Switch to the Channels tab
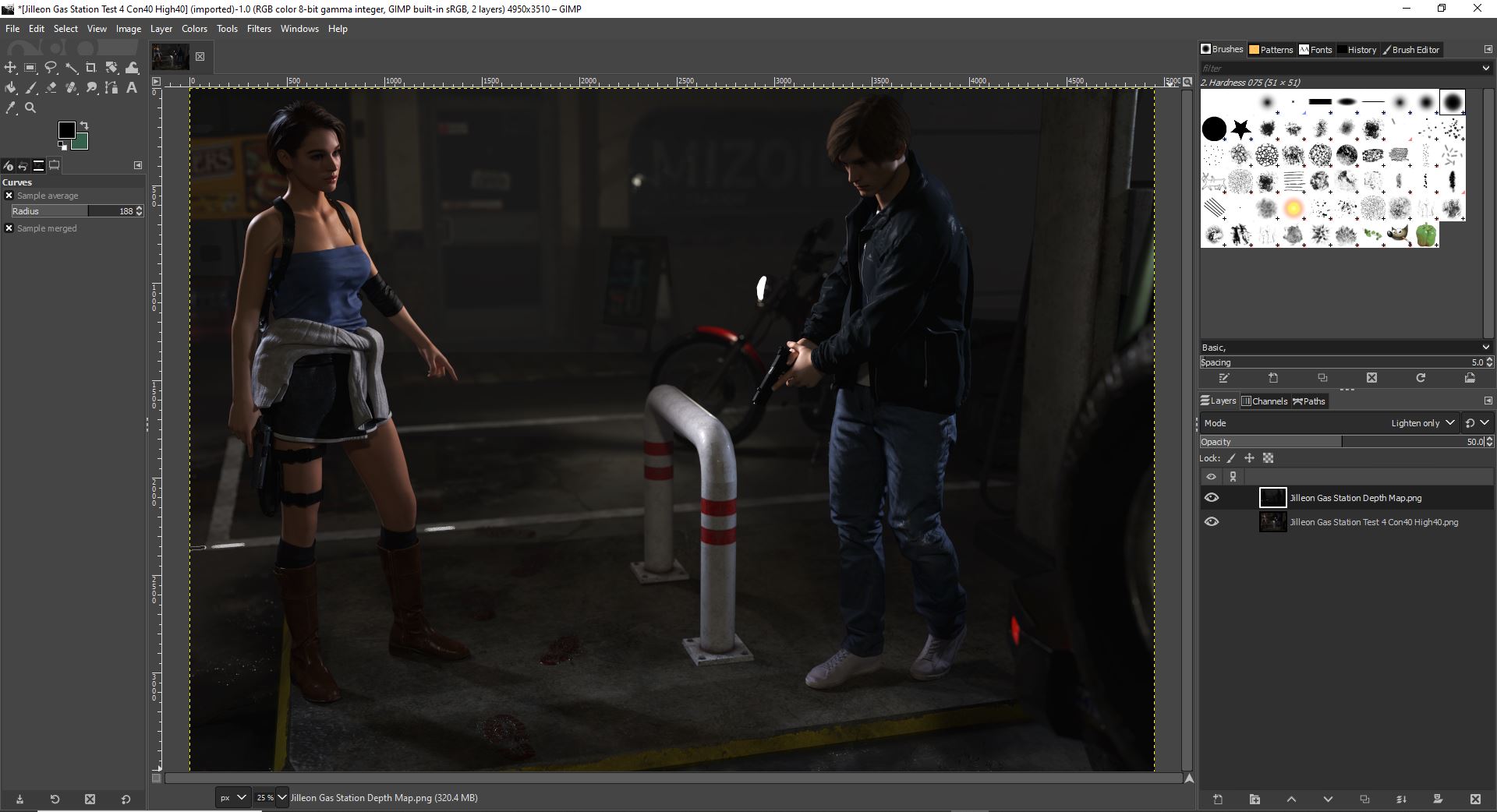1497x812 pixels. (x=1265, y=401)
